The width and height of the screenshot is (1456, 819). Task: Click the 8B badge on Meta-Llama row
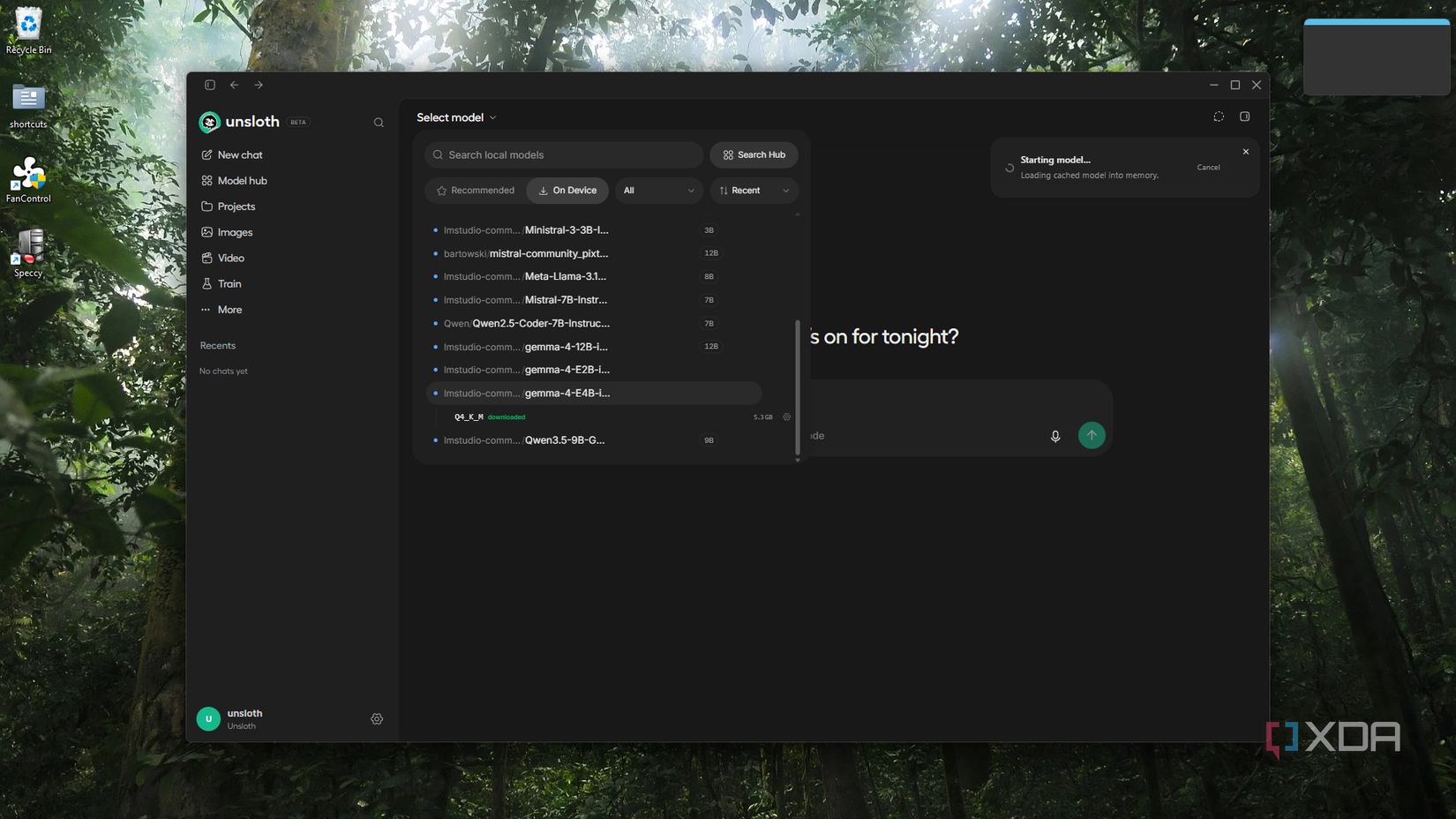(709, 276)
